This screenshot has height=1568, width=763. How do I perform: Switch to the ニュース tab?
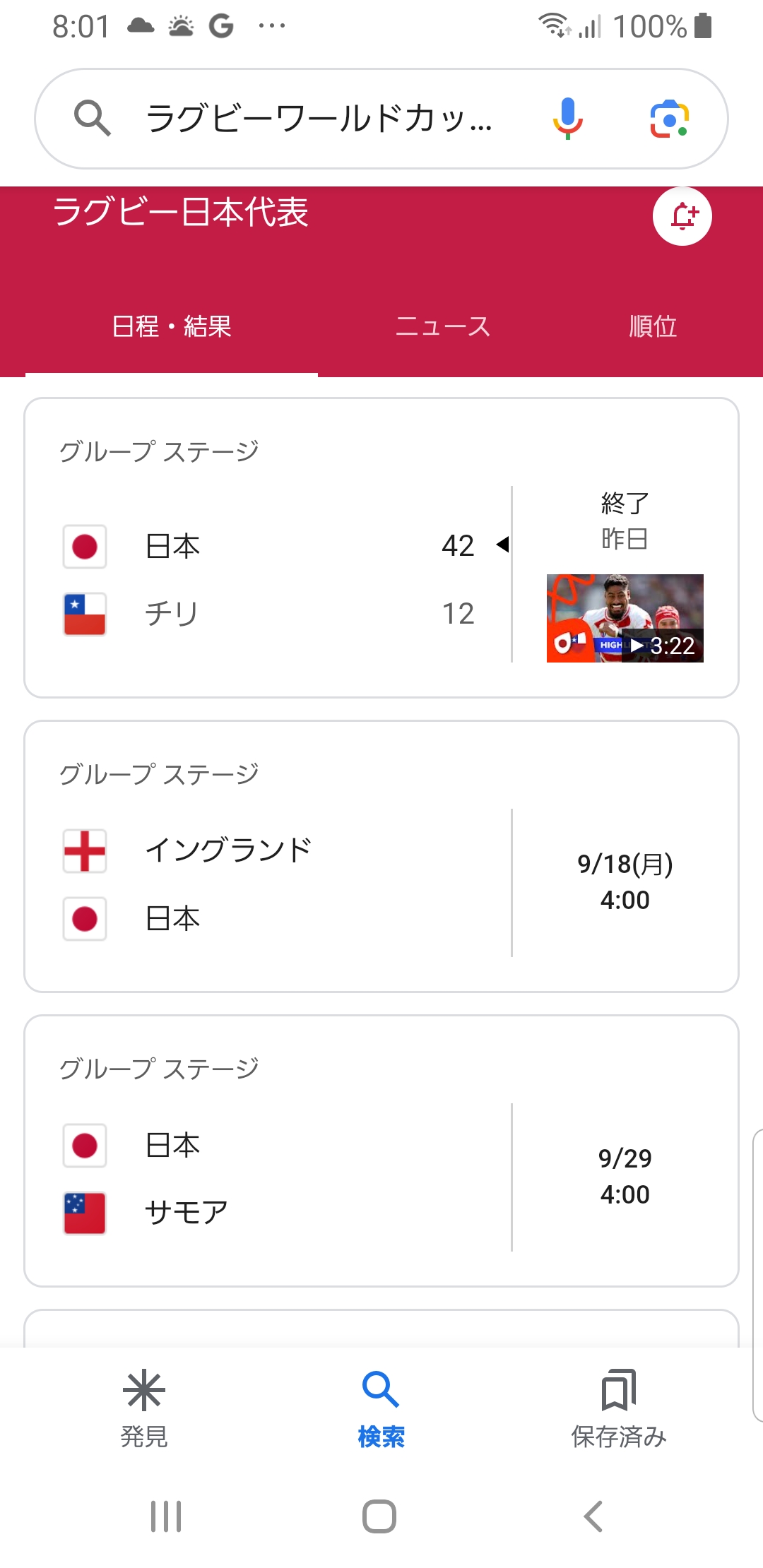point(443,326)
